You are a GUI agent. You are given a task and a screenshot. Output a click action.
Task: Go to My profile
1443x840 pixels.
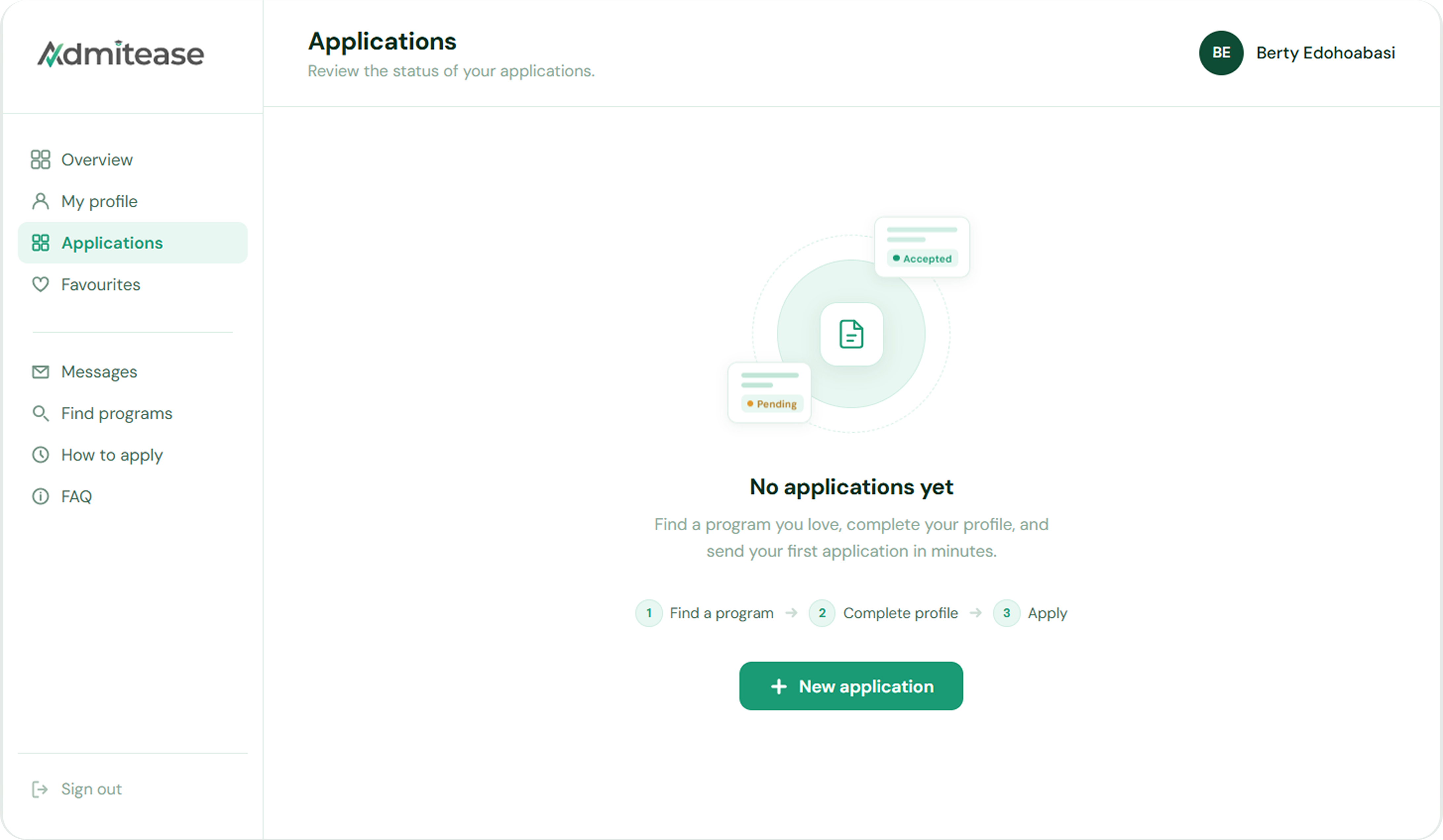tap(133, 201)
